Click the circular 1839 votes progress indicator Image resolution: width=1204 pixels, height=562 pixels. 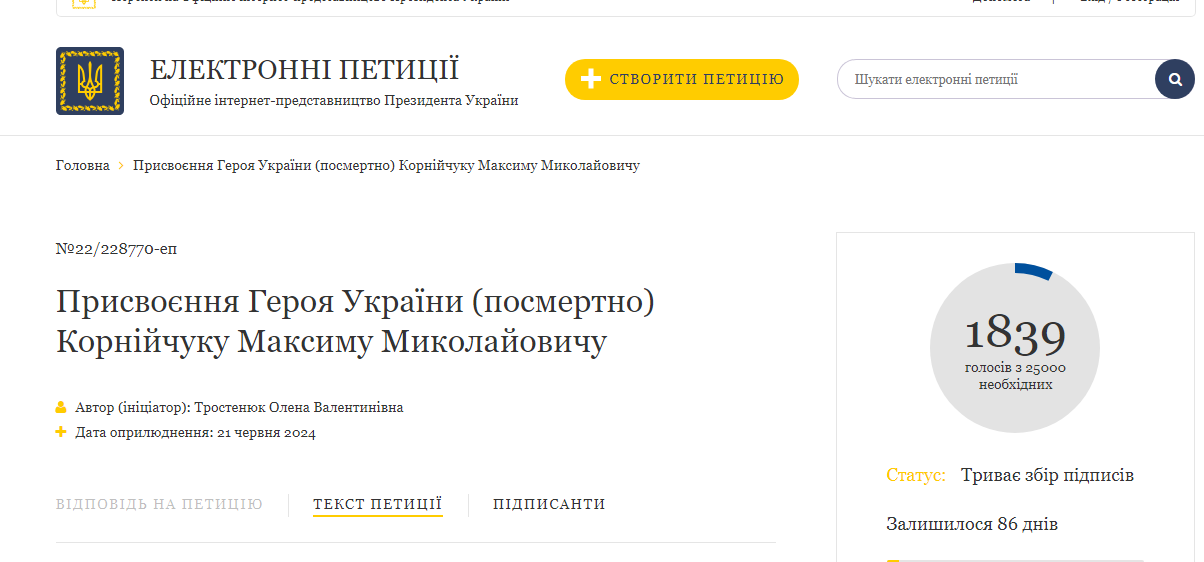point(1014,348)
